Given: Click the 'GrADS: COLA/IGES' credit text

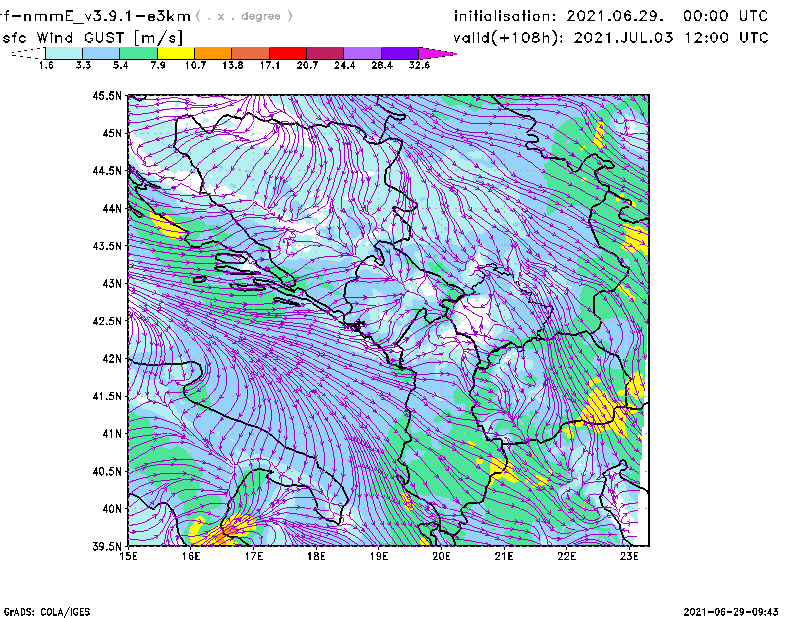Looking at the screenshot, I should point(47,612).
